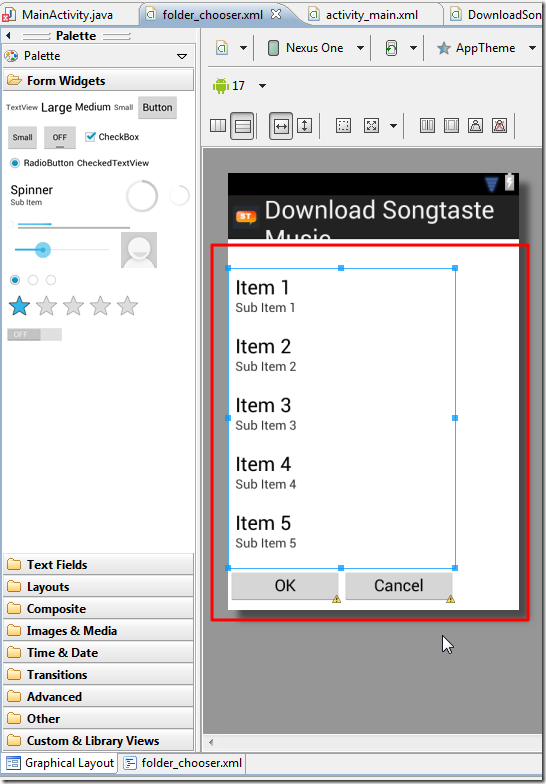The height and width of the screenshot is (784, 546).
Task: Pick the QuickContactBadge avatar widget
Action: 139,250
